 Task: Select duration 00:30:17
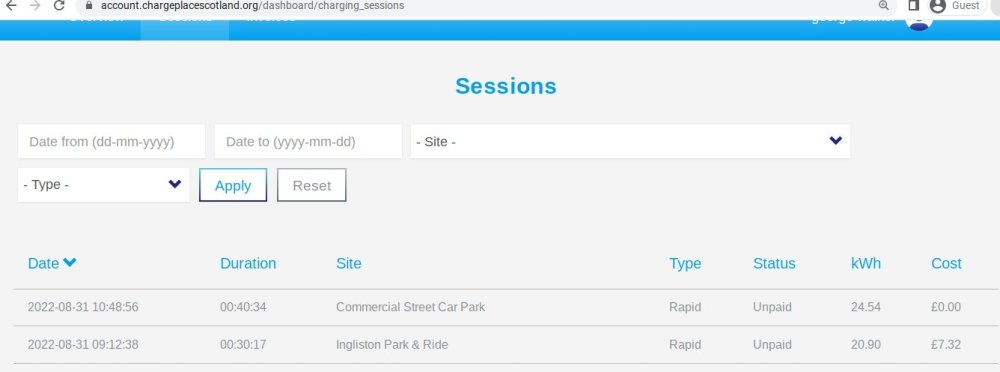pos(243,345)
